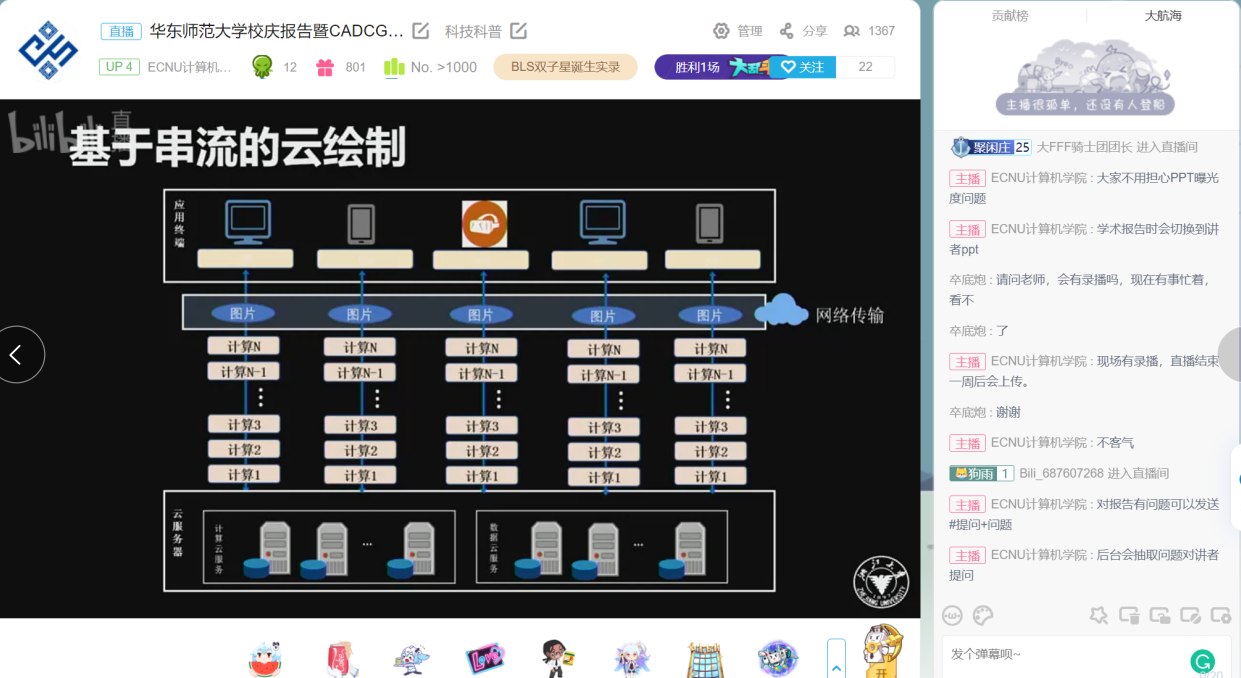Viewport: 1241px width, 678px height.
Task: Click the 管理 manage link
Action: pos(738,31)
